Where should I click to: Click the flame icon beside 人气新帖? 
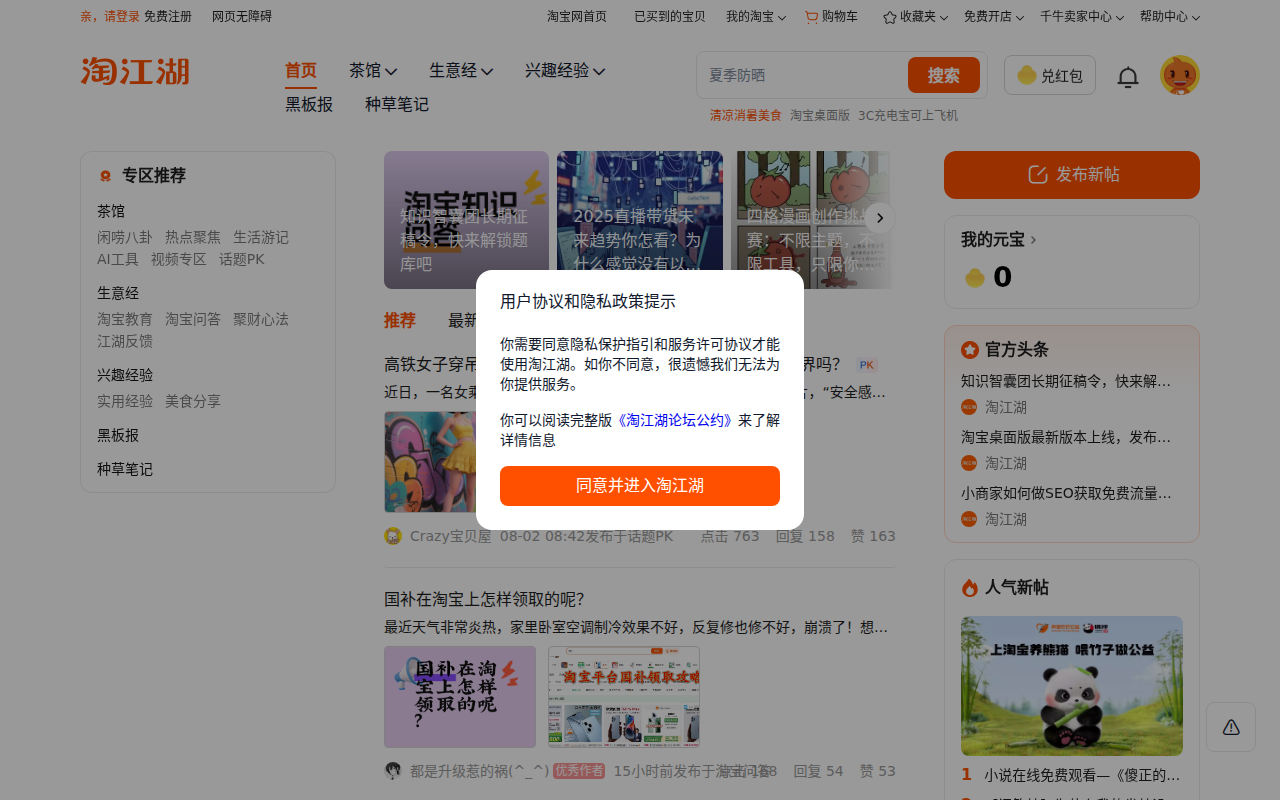click(969, 587)
